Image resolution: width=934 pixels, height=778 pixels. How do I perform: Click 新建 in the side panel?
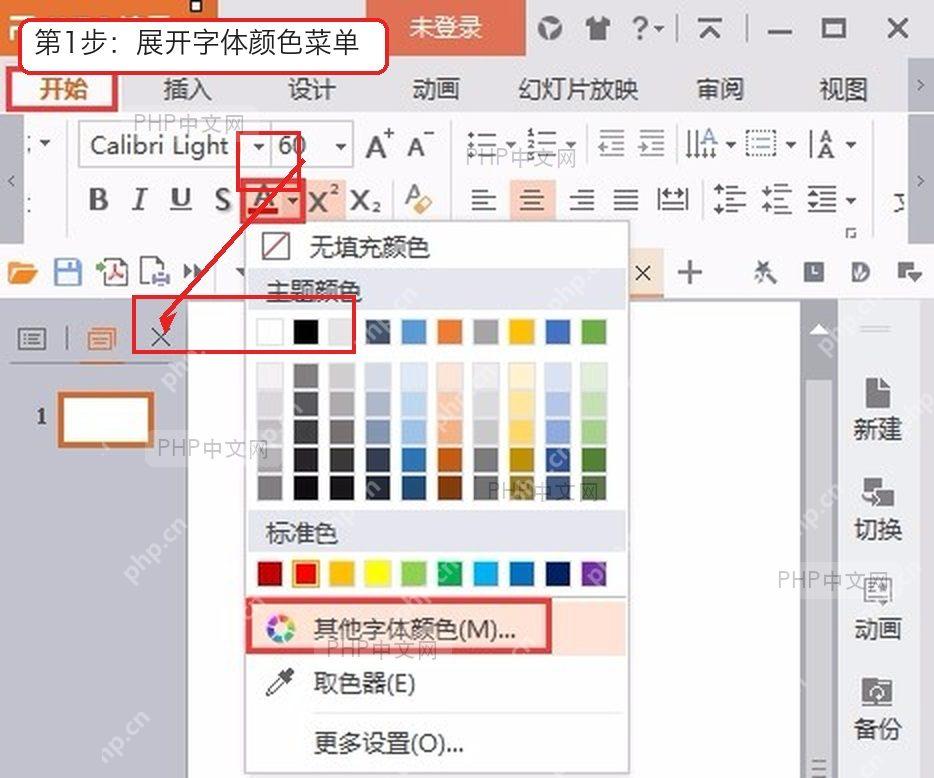click(877, 409)
